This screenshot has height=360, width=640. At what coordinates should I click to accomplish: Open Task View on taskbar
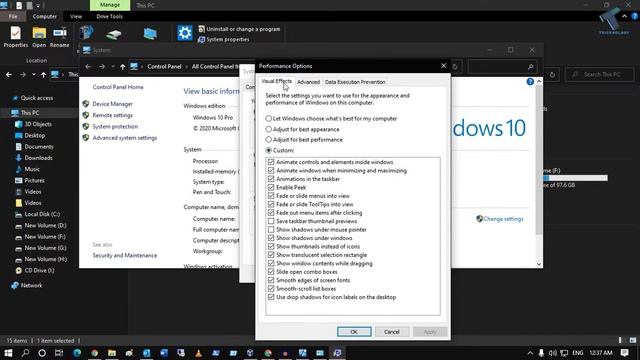point(59,353)
